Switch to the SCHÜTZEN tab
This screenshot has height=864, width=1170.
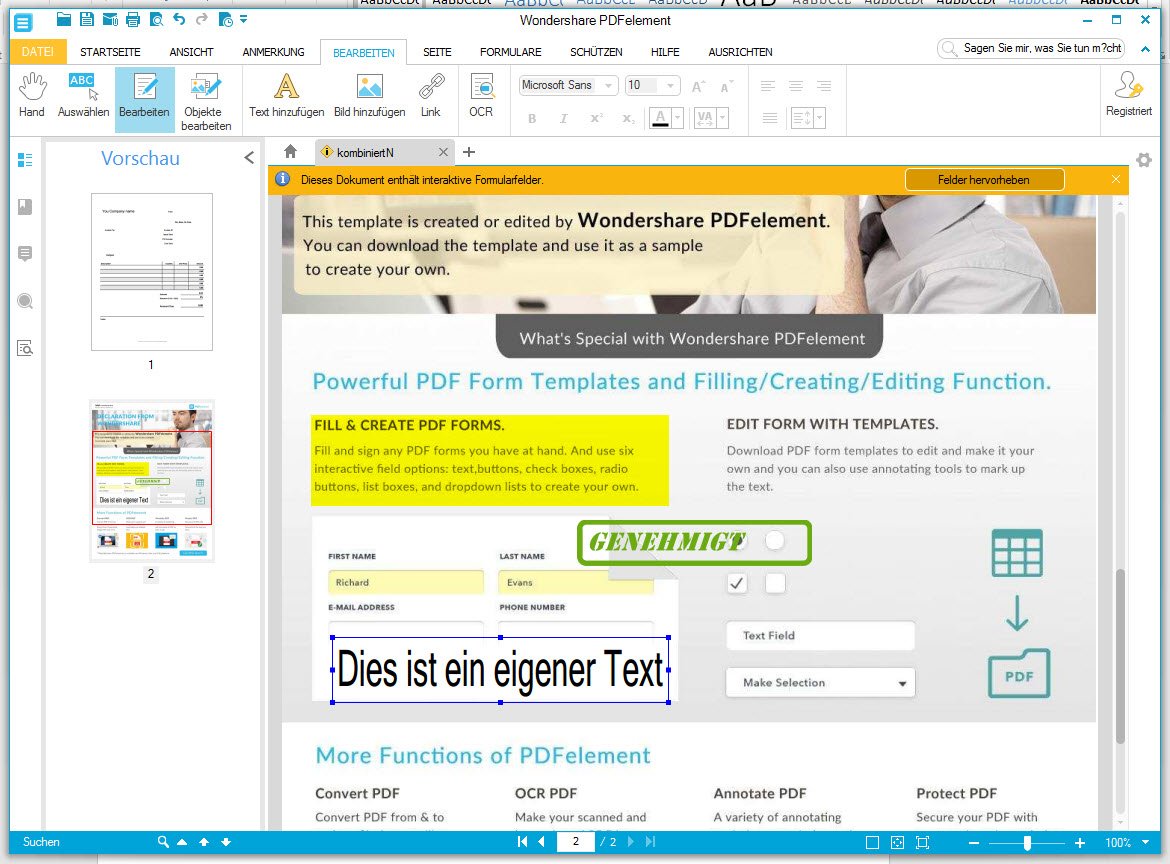click(596, 51)
